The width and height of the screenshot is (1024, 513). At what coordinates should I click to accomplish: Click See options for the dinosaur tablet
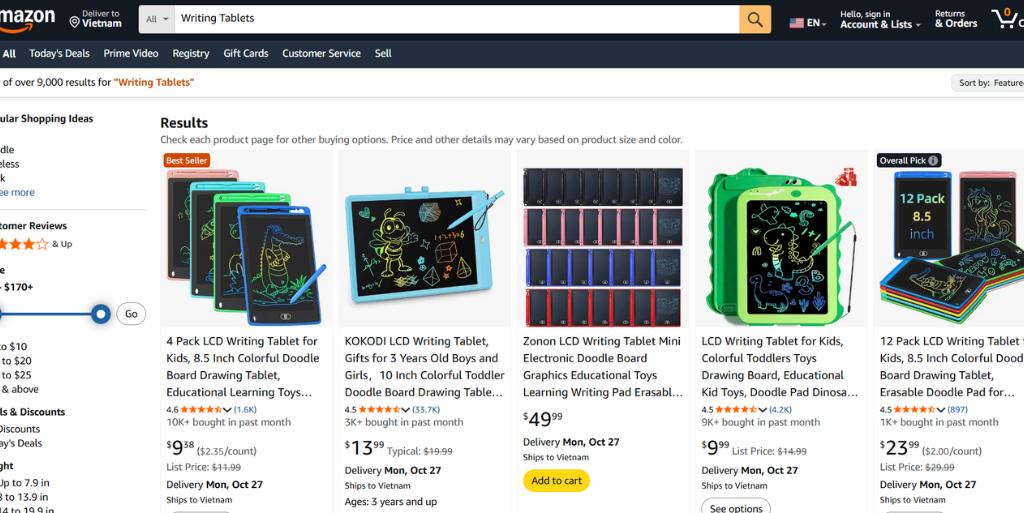pos(736,508)
